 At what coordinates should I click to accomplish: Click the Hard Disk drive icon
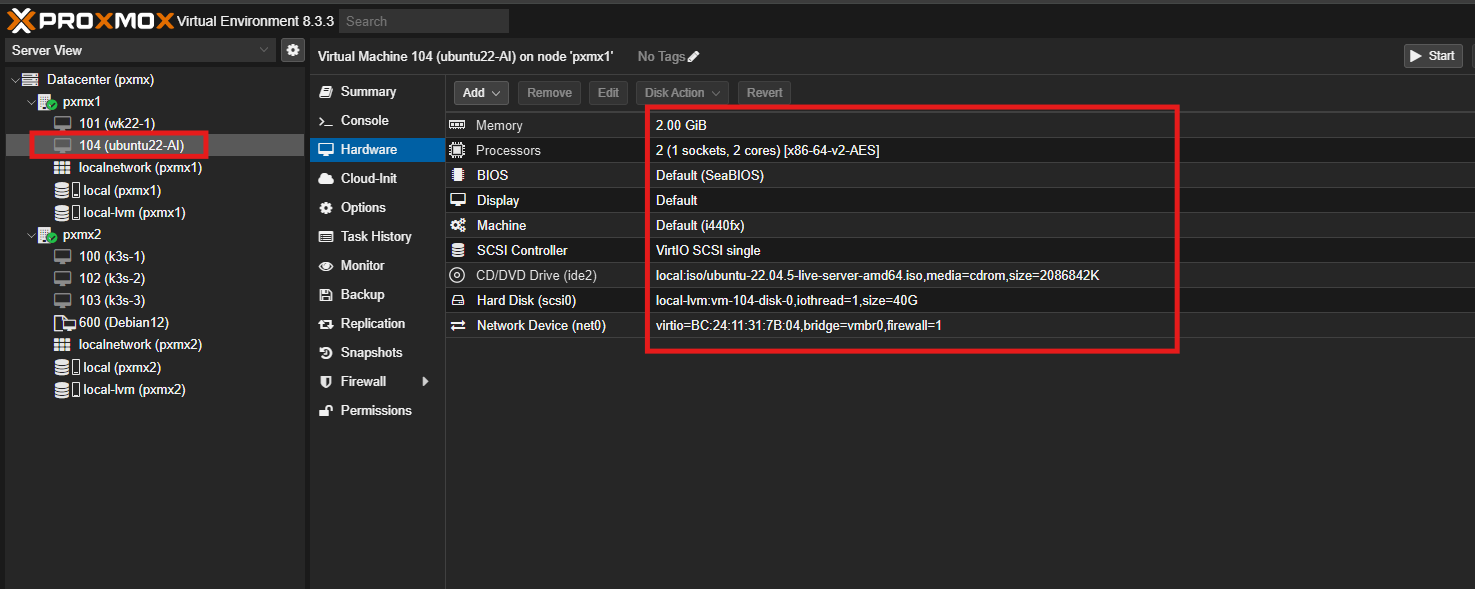tap(457, 300)
